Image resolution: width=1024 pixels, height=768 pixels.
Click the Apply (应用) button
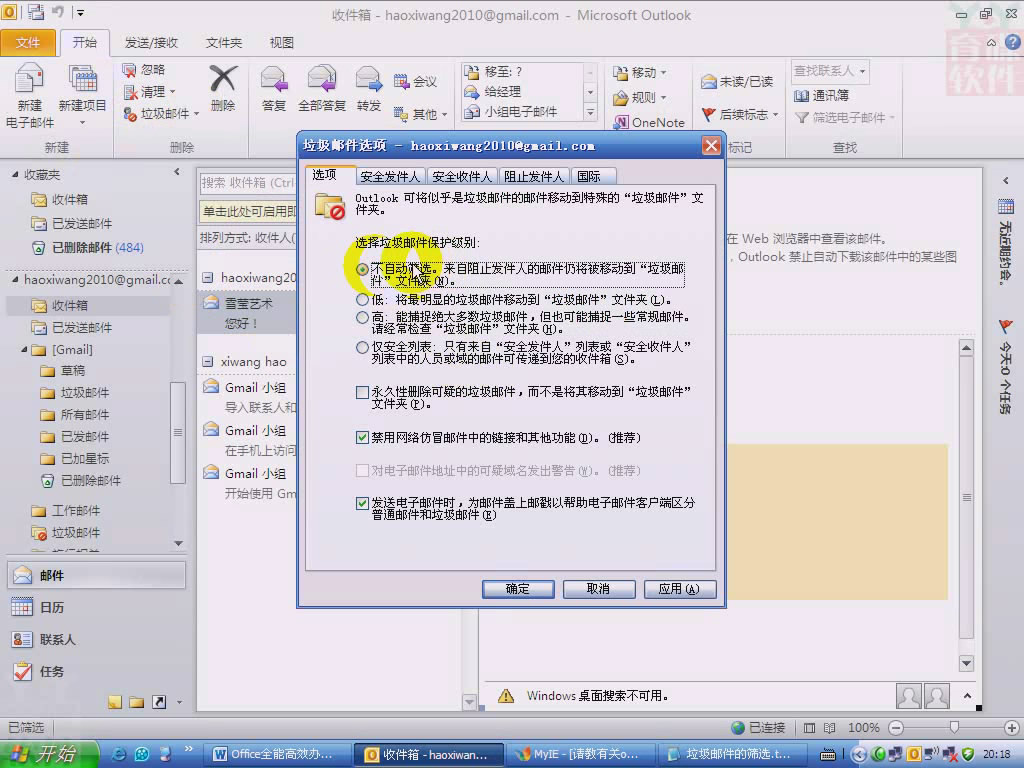point(679,589)
